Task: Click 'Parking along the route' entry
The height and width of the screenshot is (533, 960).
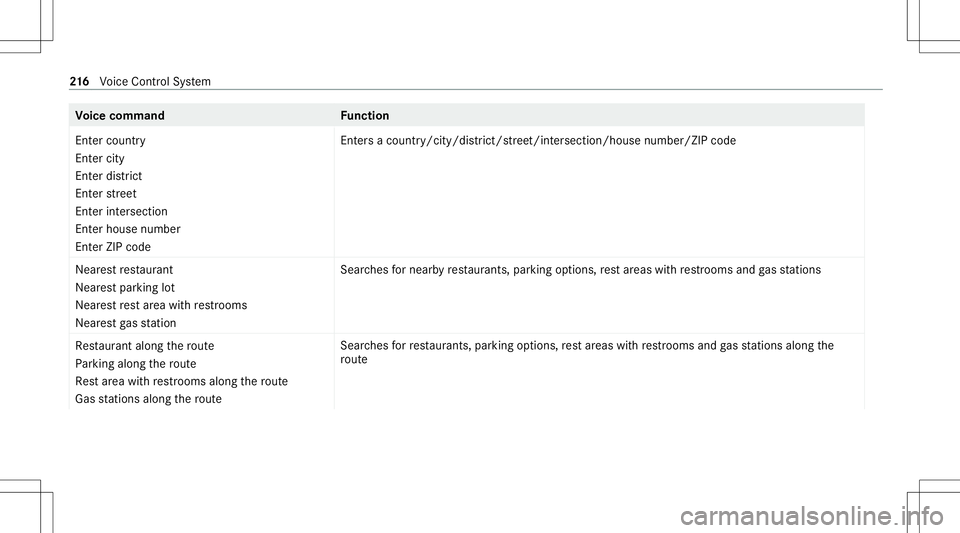Action: point(136,364)
